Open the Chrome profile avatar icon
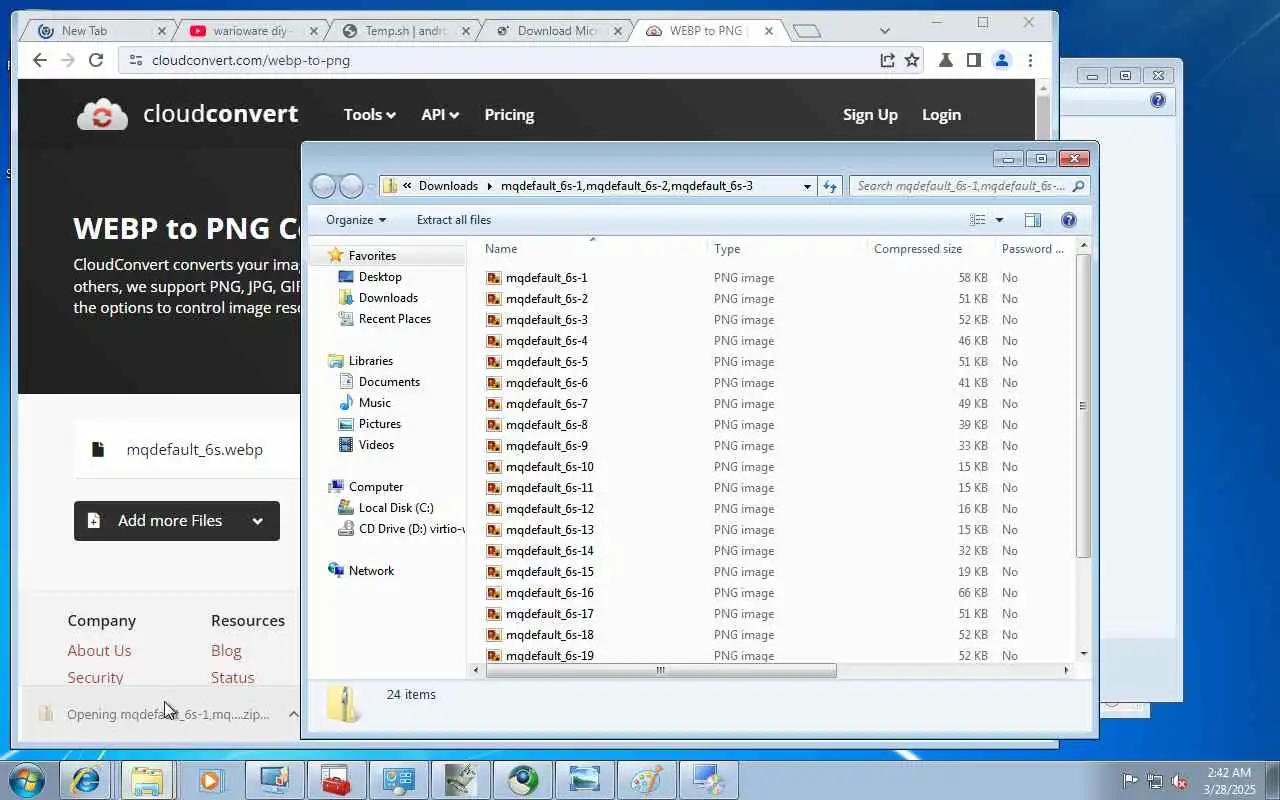Viewport: 1280px width, 800px height. click(x=1001, y=60)
